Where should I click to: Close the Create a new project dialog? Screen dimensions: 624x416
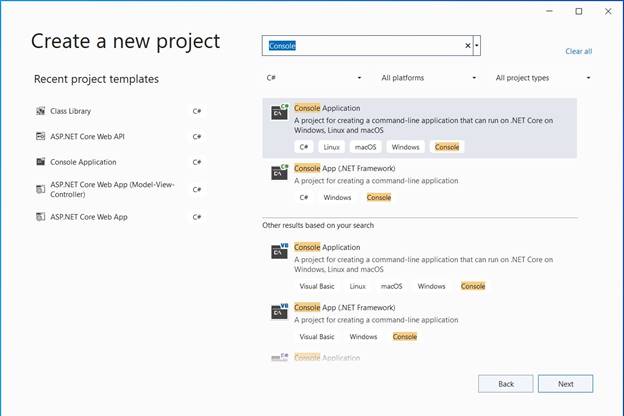pyautogui.click(x=608, y=12)
